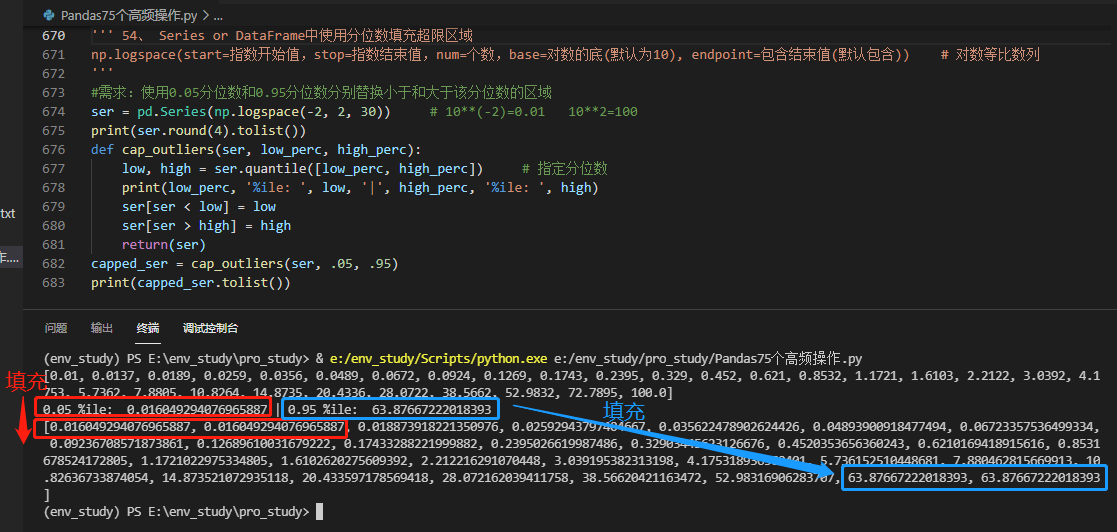Image resolution: width=1117 pixels, height=532 pixels.
Task: Click the 'return(ser)' statement
Action: 163,244
